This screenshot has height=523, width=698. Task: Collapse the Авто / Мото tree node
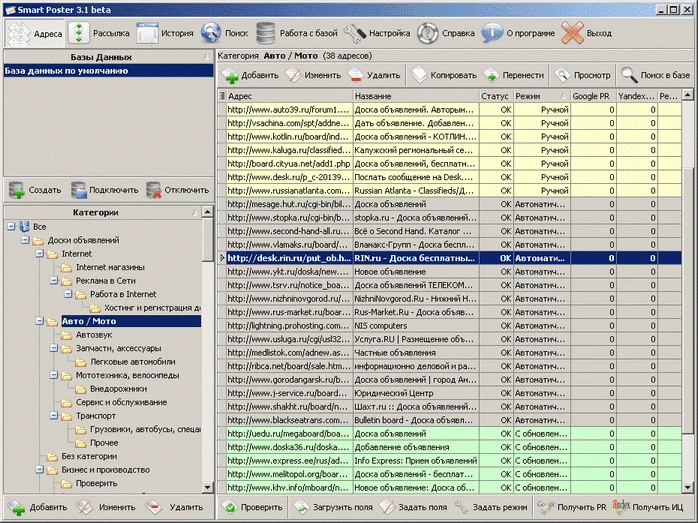(40, 321)
